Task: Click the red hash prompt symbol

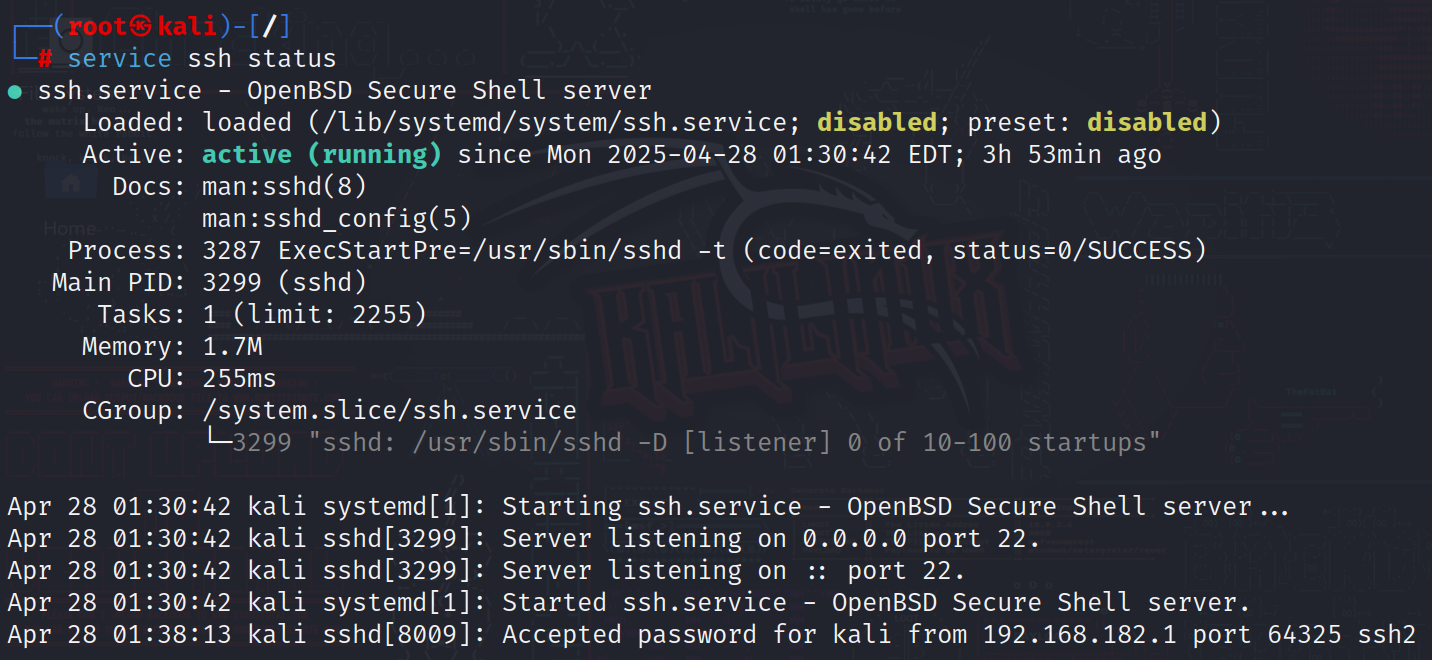Action: pos(45,59)
